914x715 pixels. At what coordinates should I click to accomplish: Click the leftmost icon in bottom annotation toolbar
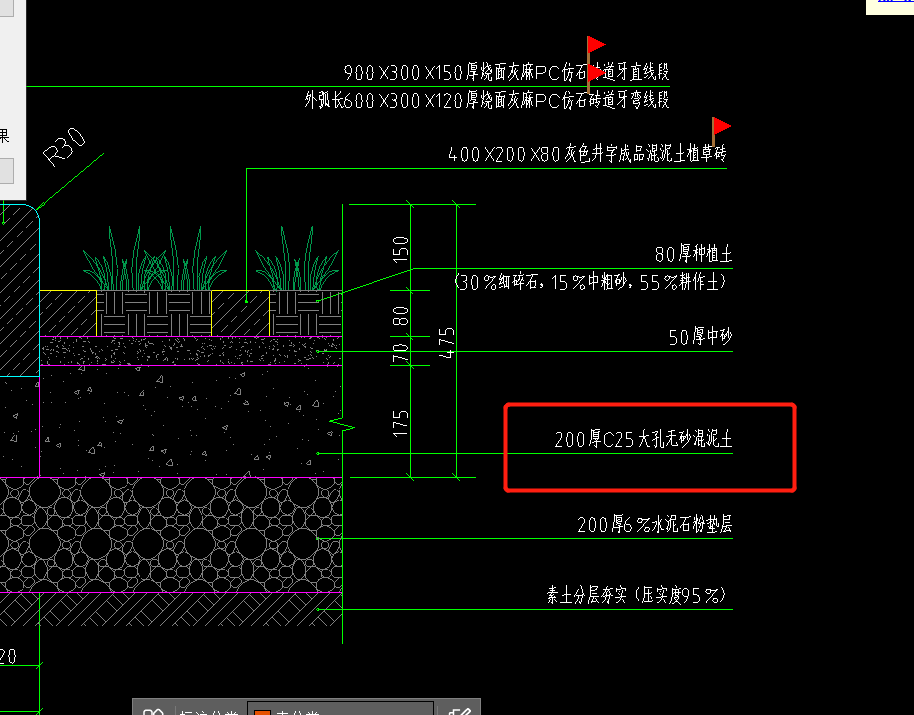click(x=153, y=711)
